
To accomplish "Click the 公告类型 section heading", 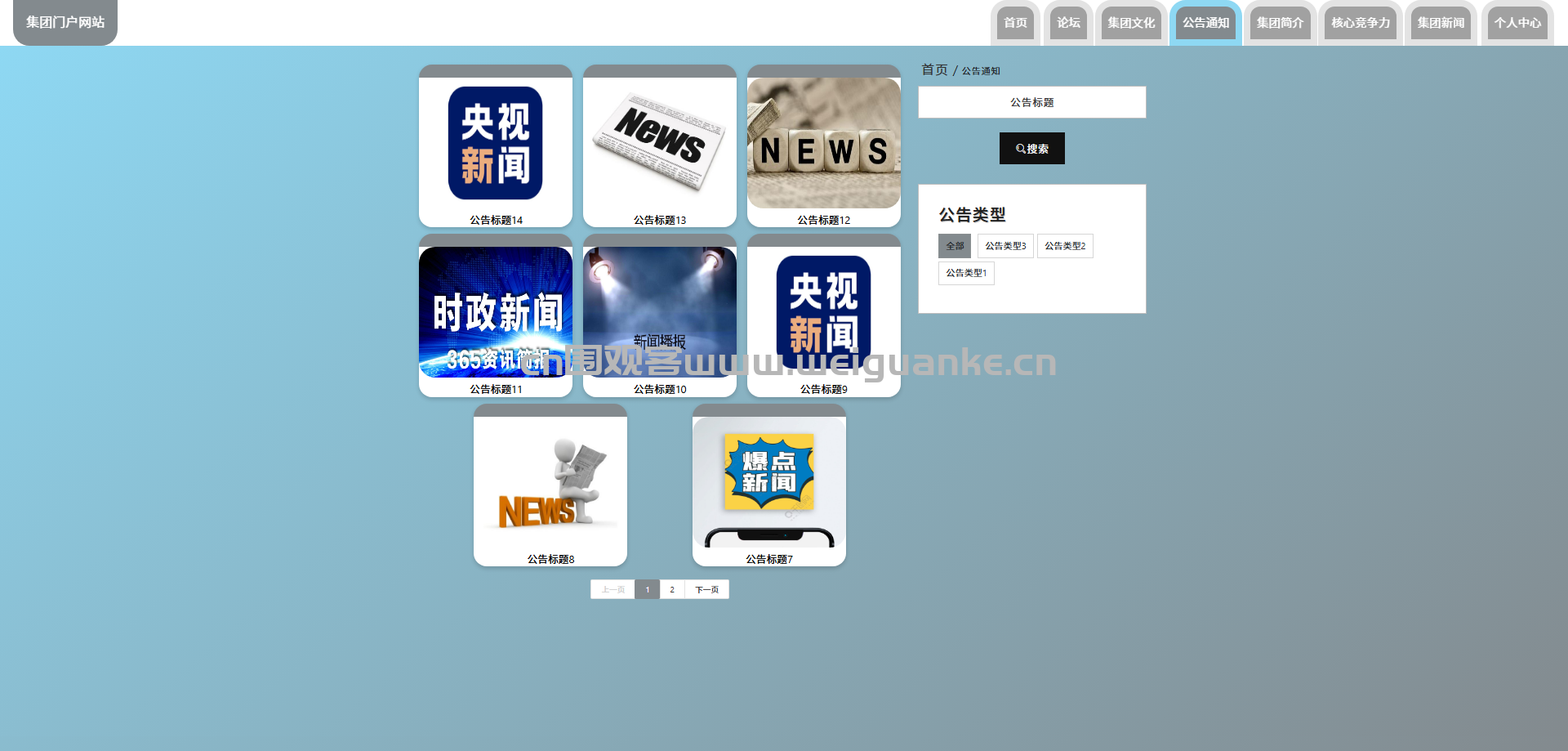I will click(x=972, y=215).
